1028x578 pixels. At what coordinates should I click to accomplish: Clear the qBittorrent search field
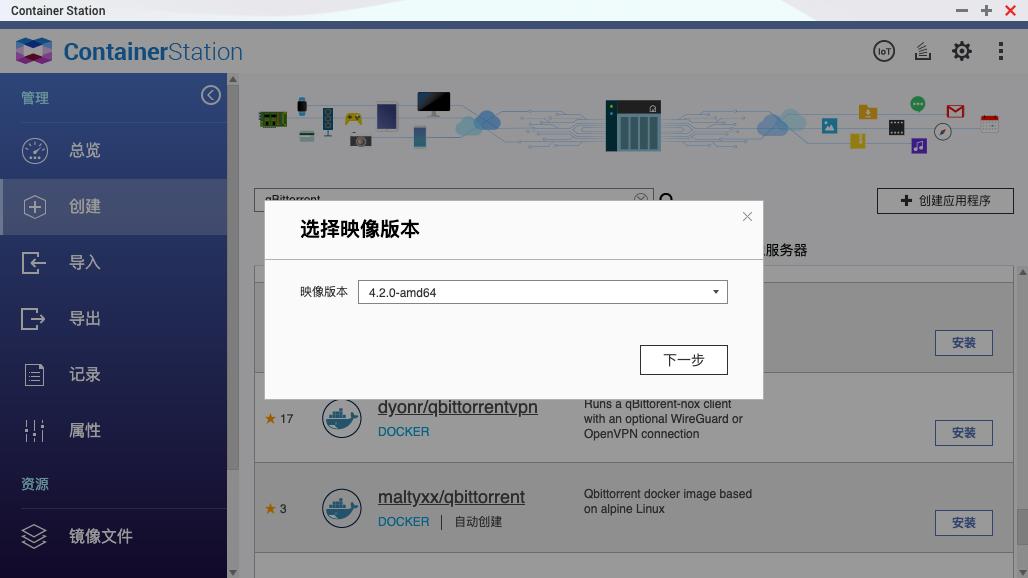coord(641,197)
